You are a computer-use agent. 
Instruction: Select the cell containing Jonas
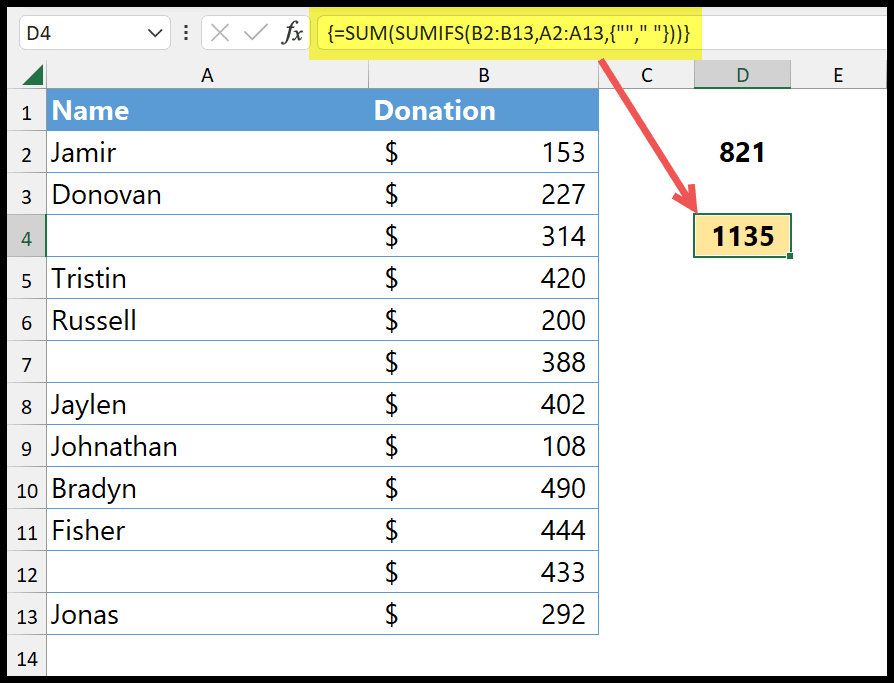208,614
